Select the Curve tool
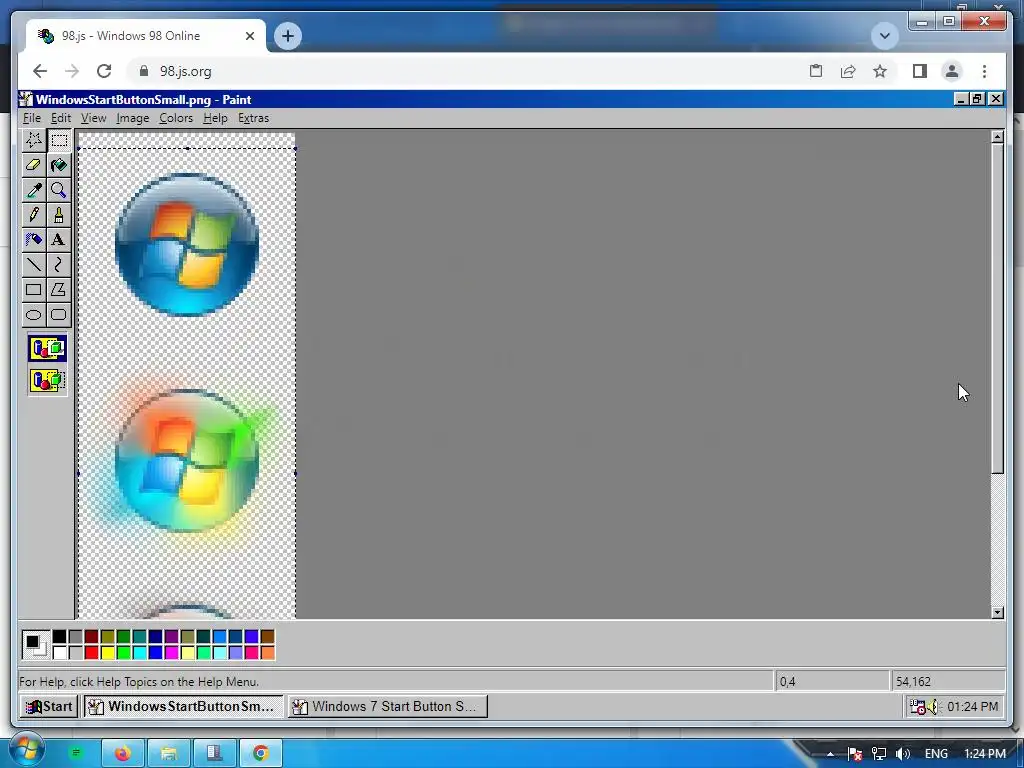 click(x=59, y=264)
